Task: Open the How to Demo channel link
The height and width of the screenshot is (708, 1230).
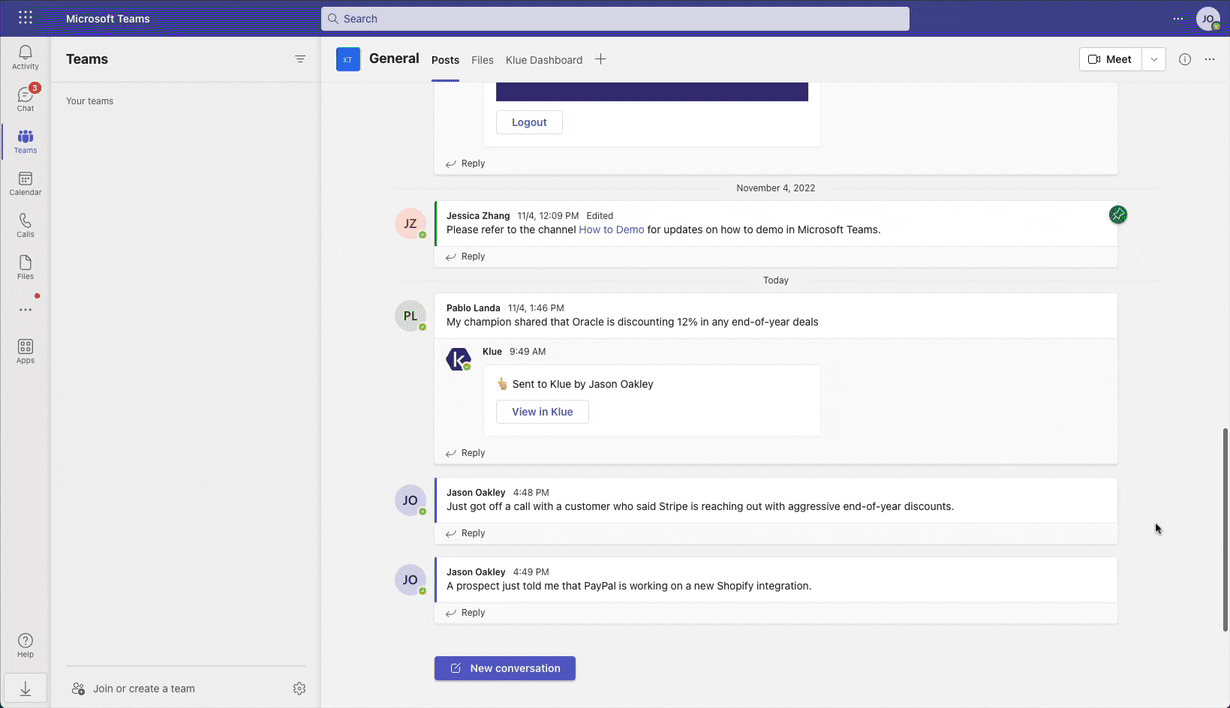Action: 611,229
